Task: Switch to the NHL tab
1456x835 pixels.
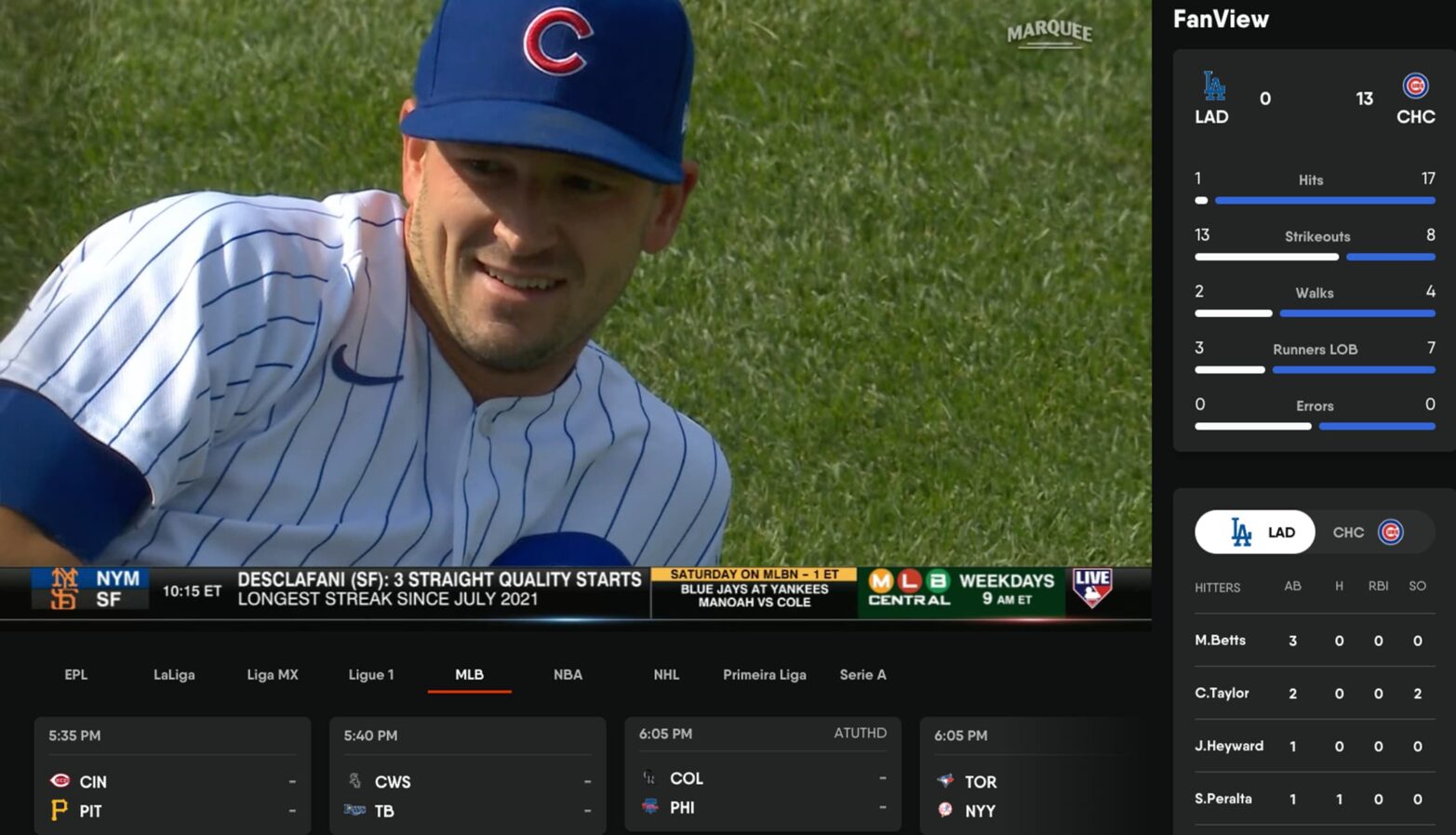Action: pyautogui.click(x=666, y=674)
